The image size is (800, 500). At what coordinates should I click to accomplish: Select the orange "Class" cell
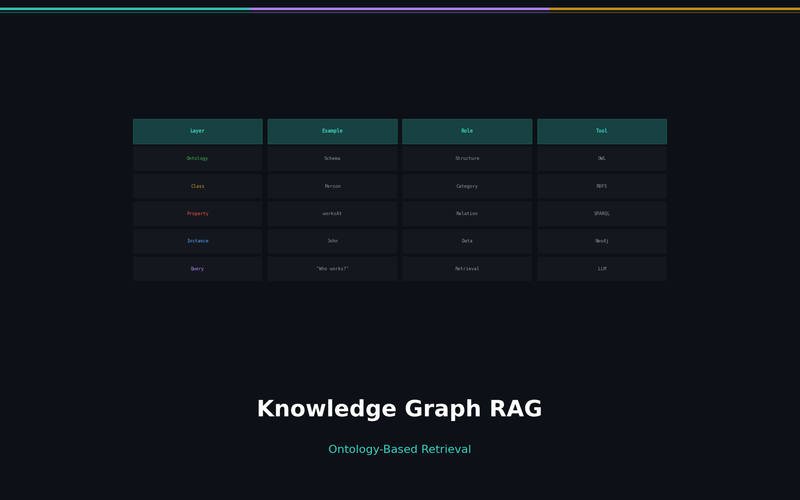(197, 186)
